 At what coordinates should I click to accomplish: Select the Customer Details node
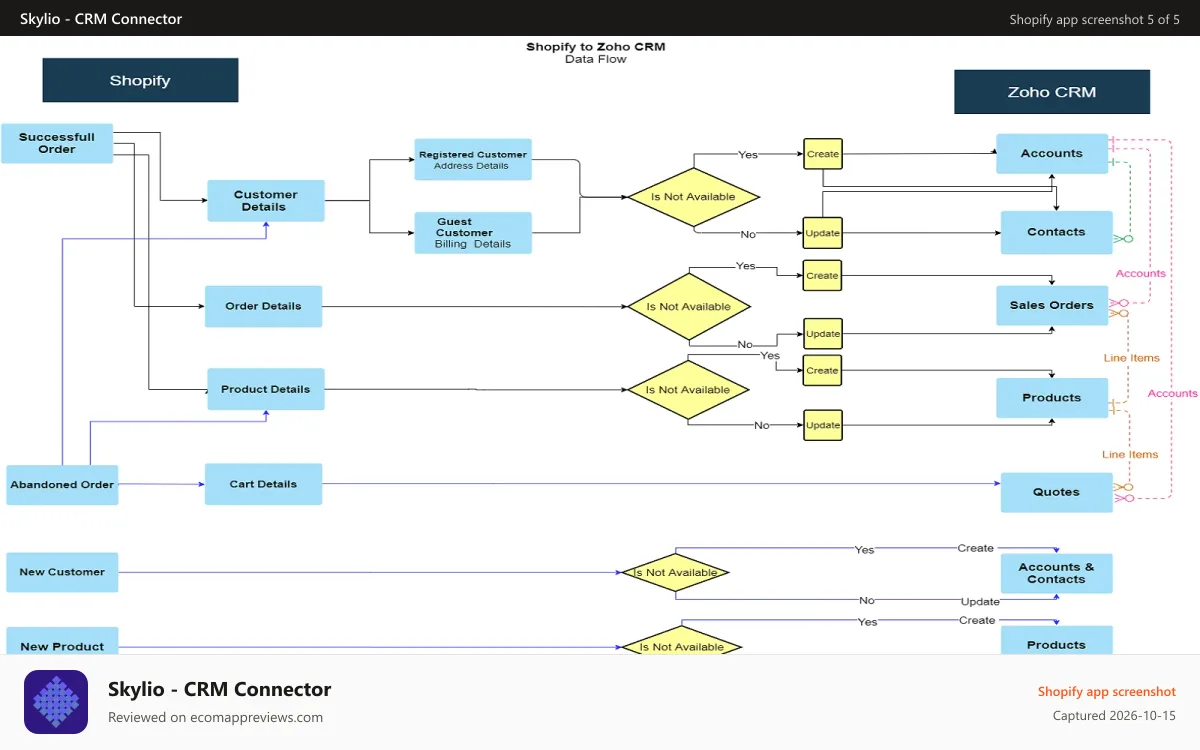(x=266, y=201)
